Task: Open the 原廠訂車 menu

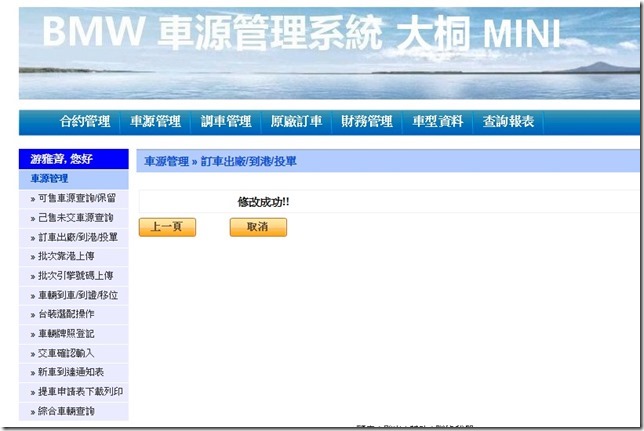Action: point(296,122)
